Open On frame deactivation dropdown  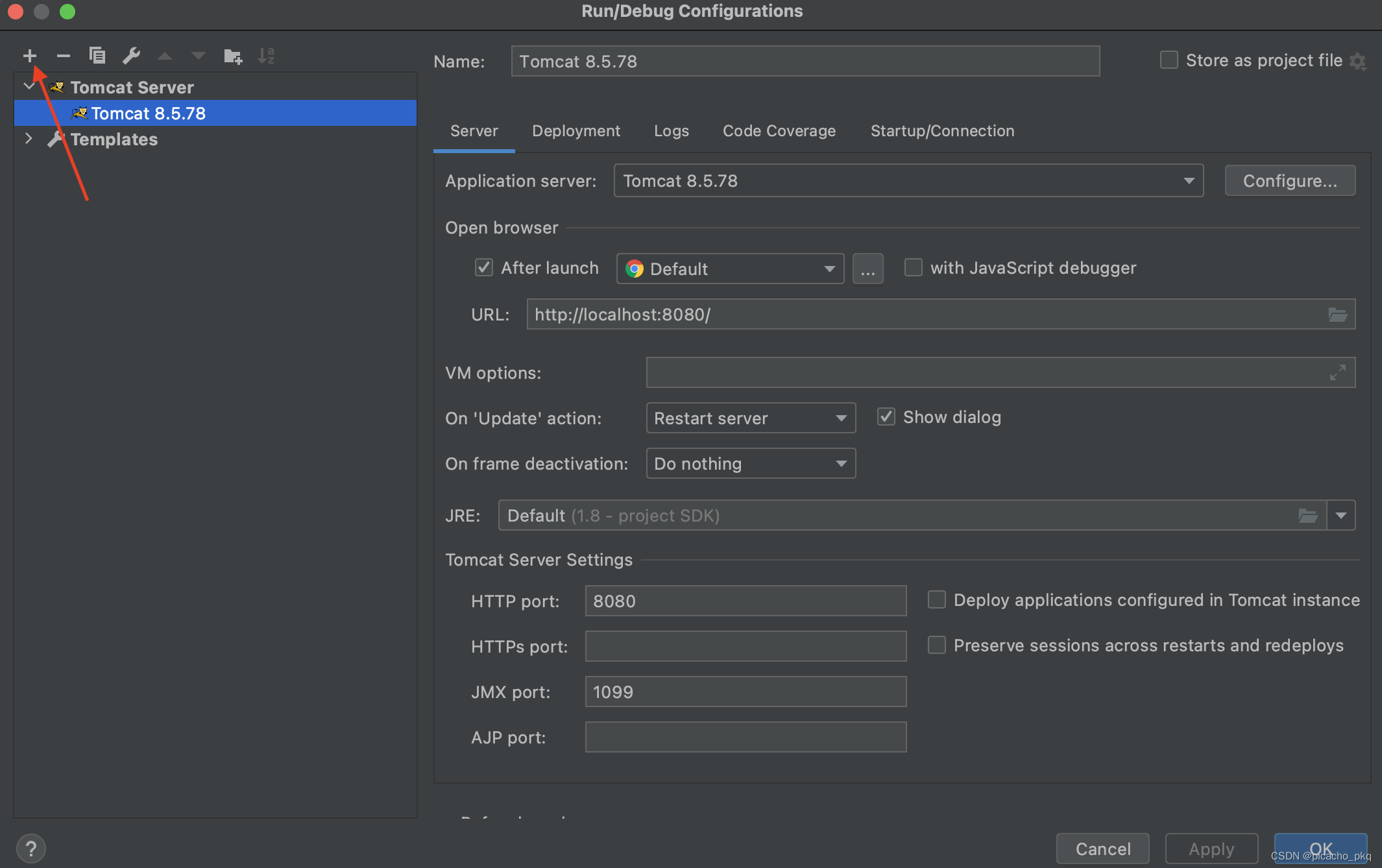point(751,463)
